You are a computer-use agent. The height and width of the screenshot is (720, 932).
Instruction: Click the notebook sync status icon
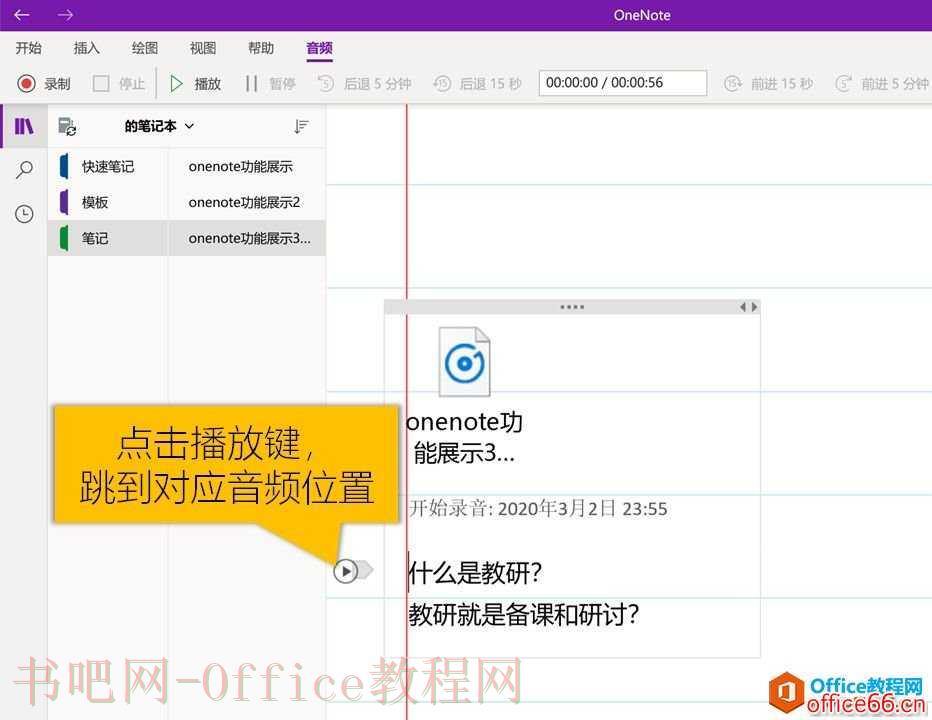pos(67,126)
